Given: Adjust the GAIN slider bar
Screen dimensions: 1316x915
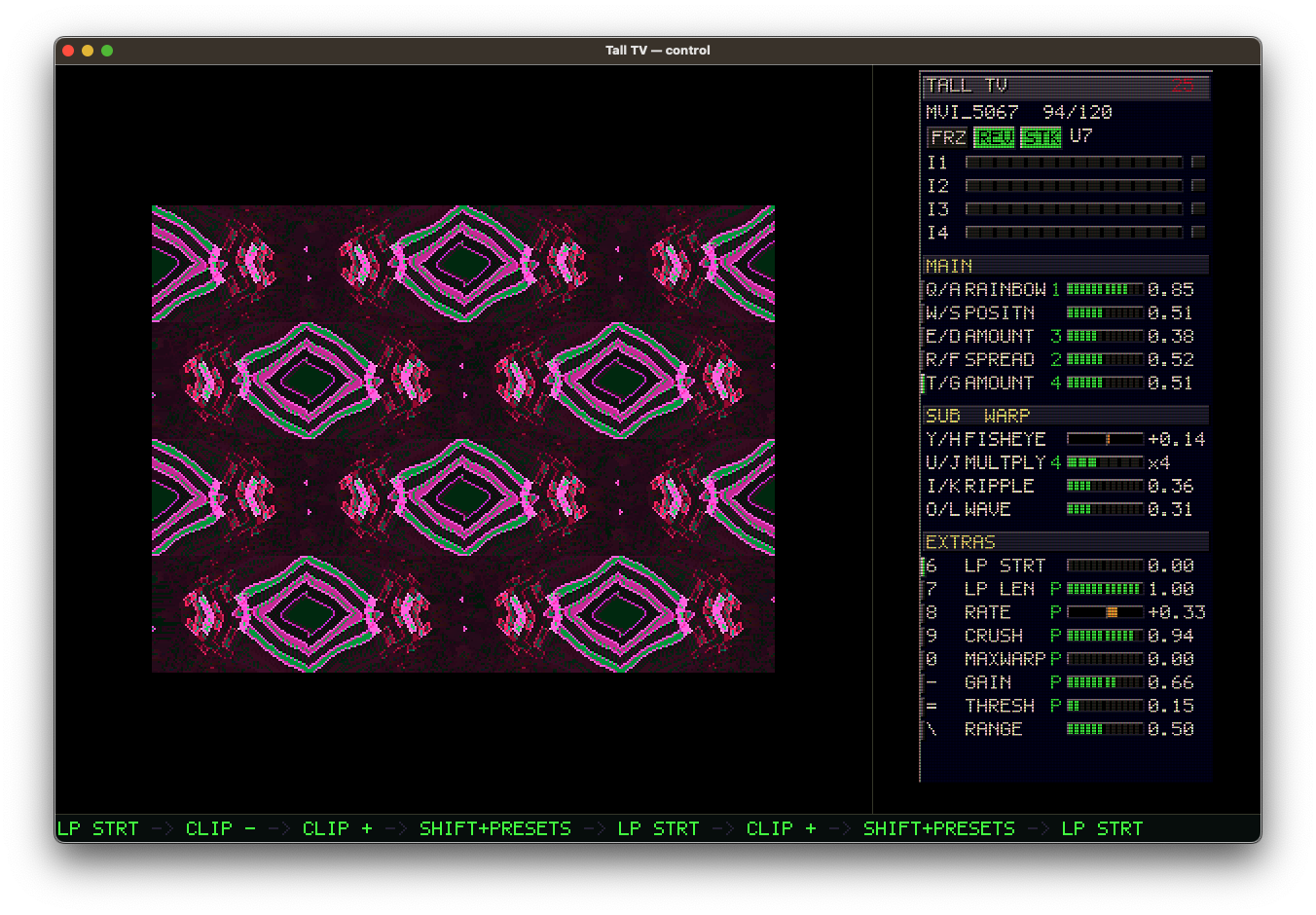Looking at the screenshot, I should point(1105,682).
